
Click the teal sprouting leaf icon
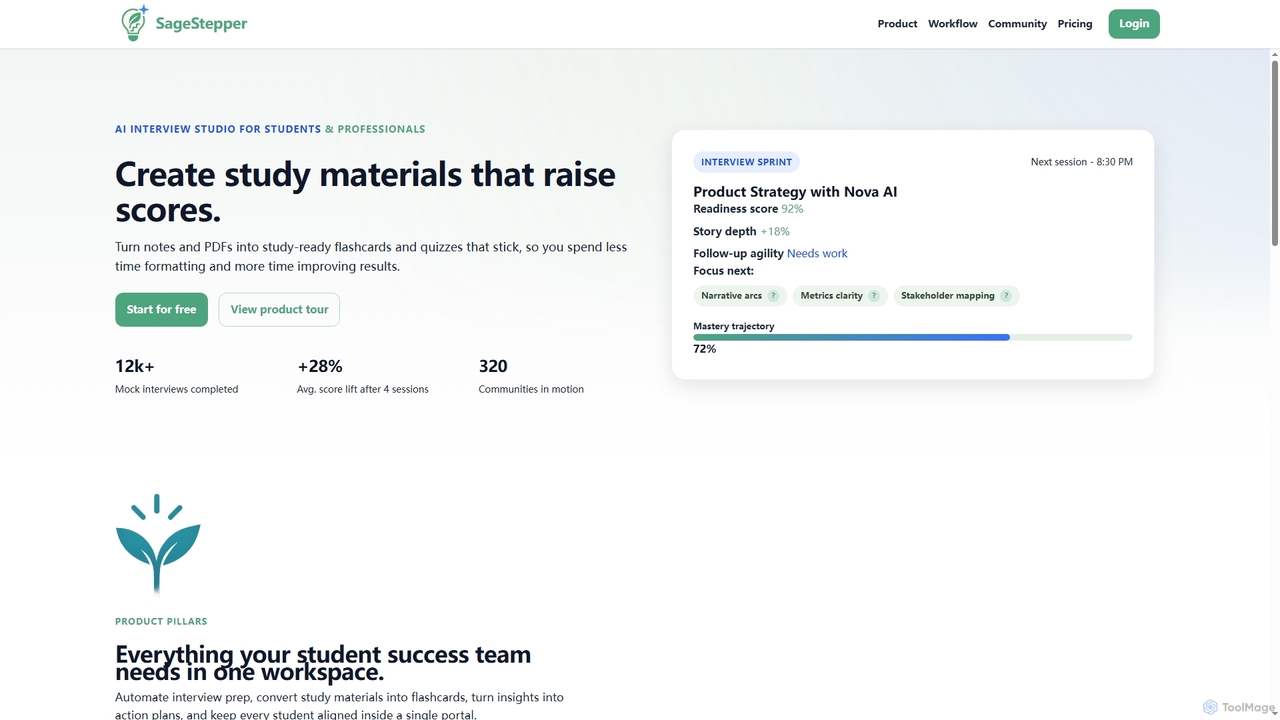[158, 544]
